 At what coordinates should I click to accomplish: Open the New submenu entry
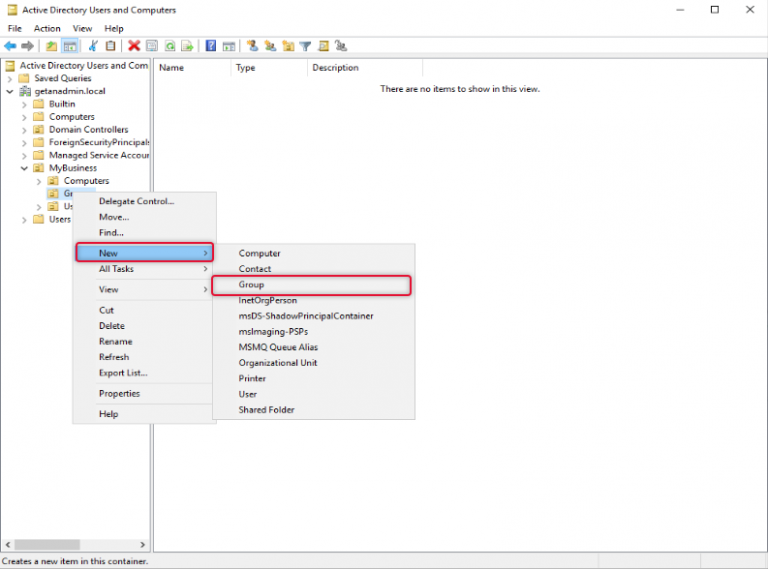tap(144, 253)
